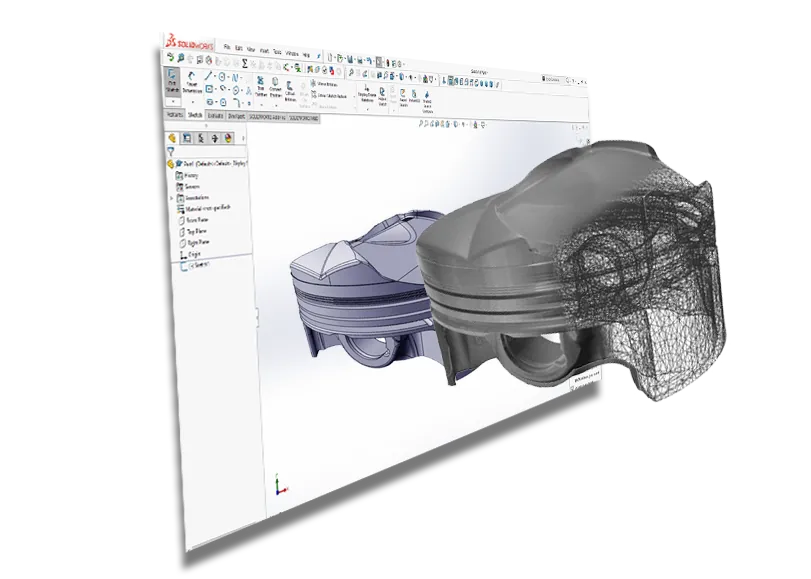Open the Circle tool flyout arrow
Image resolution: width=811 pixels, height=579 pixels.
point(228,78)
